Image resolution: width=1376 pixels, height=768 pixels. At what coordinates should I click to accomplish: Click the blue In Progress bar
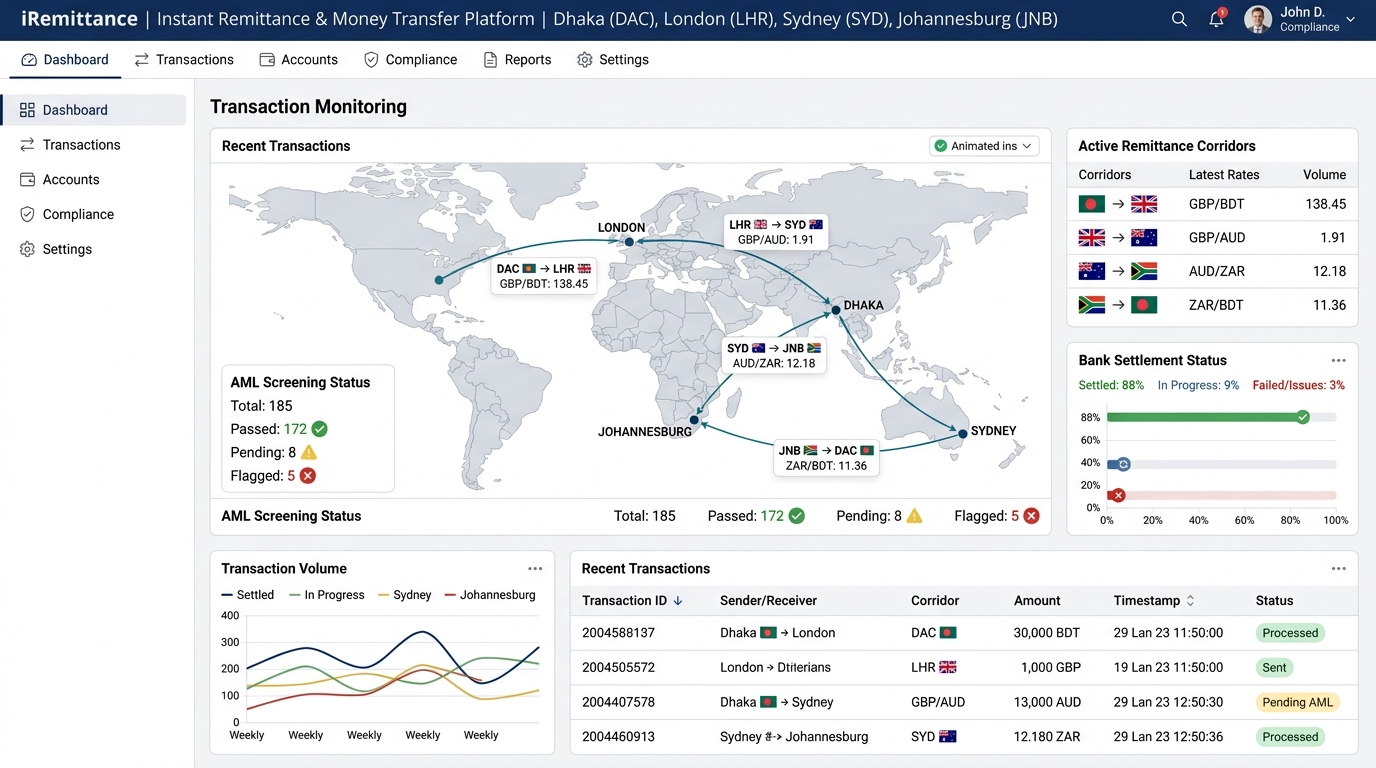pos(1118,464)
